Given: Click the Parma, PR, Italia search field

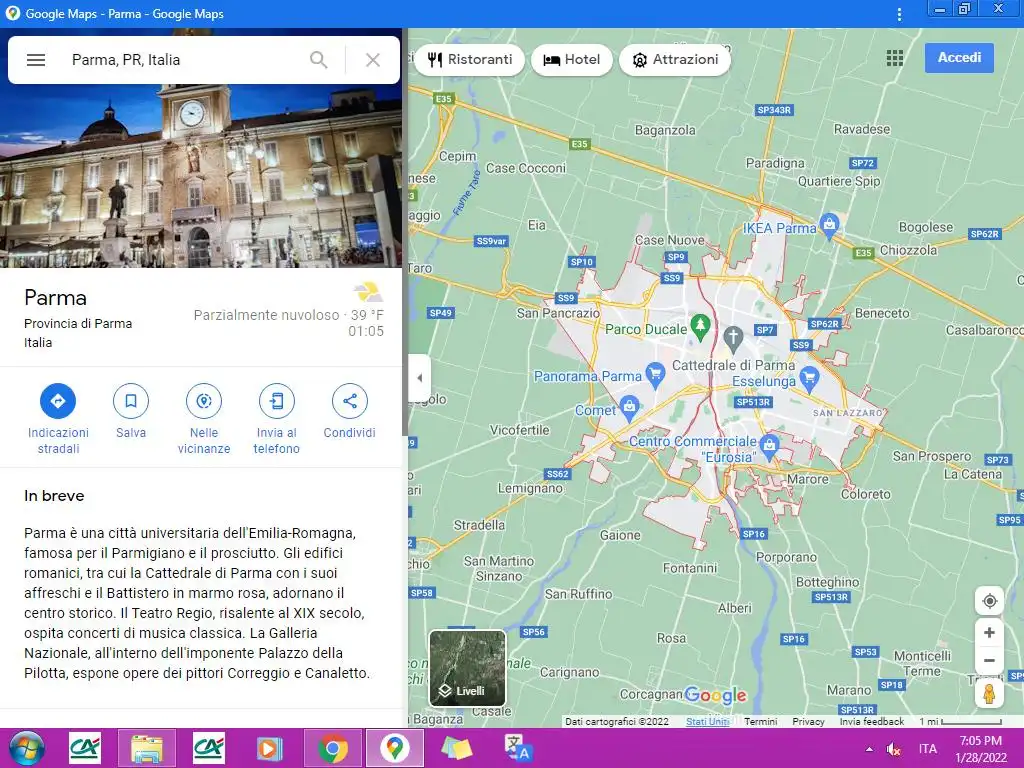Looking at the screenshot, I should (x=185, y=60).
